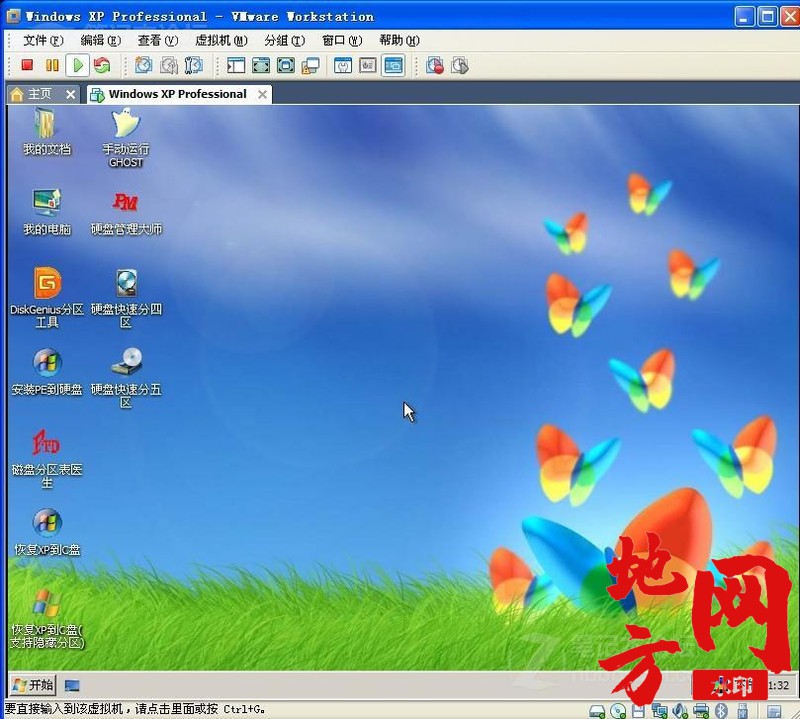800x719 pixels.
Task: Toggle the sidebar panel toolbar icon
Action: click(x=236, y=65)
